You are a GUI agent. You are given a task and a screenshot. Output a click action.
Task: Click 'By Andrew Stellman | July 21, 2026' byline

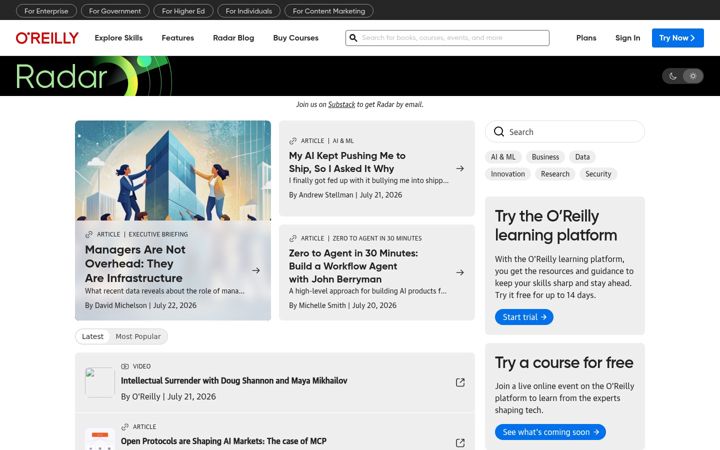(x=345, y=195)
